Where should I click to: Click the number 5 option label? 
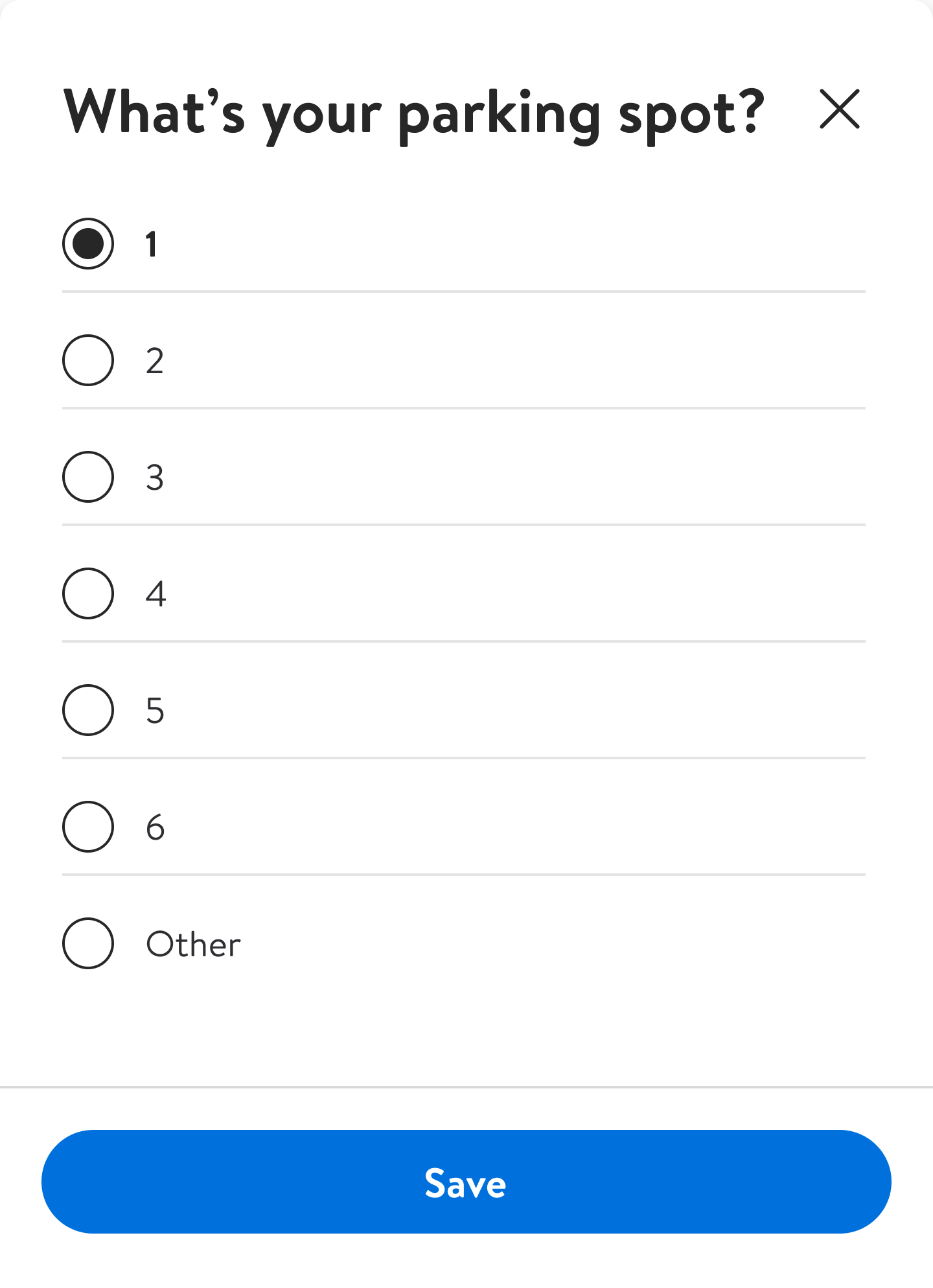click(155, 711)
